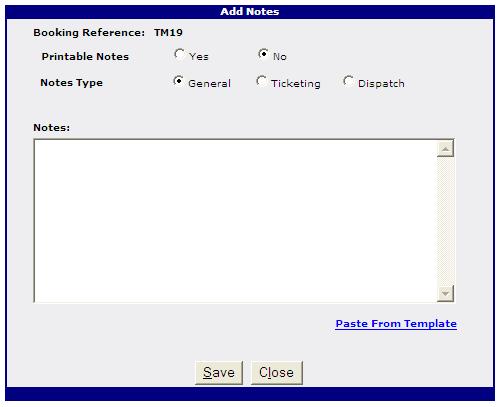The width and height of the screenshot is (501, 407).
Task: Choose the Dispatch notes type radio button
Action: 348,81
